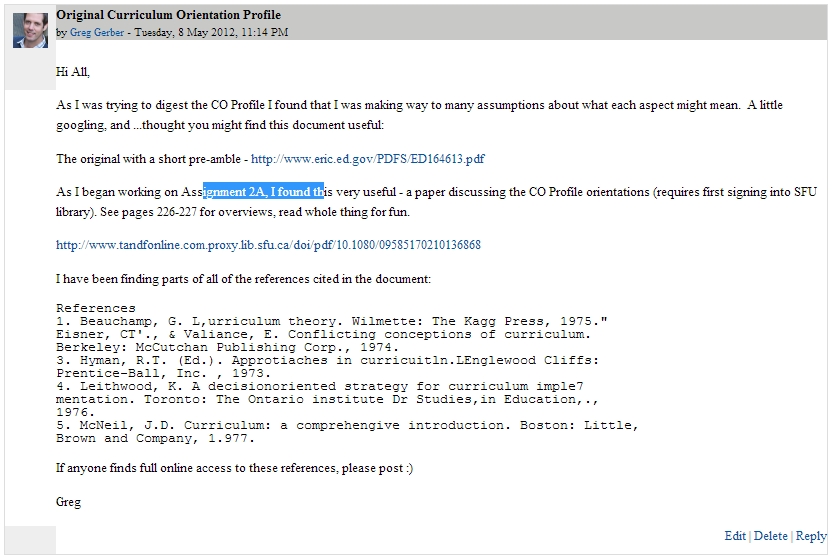Click the post title Original Curriculum Orientation Profile

coord(168,15)
